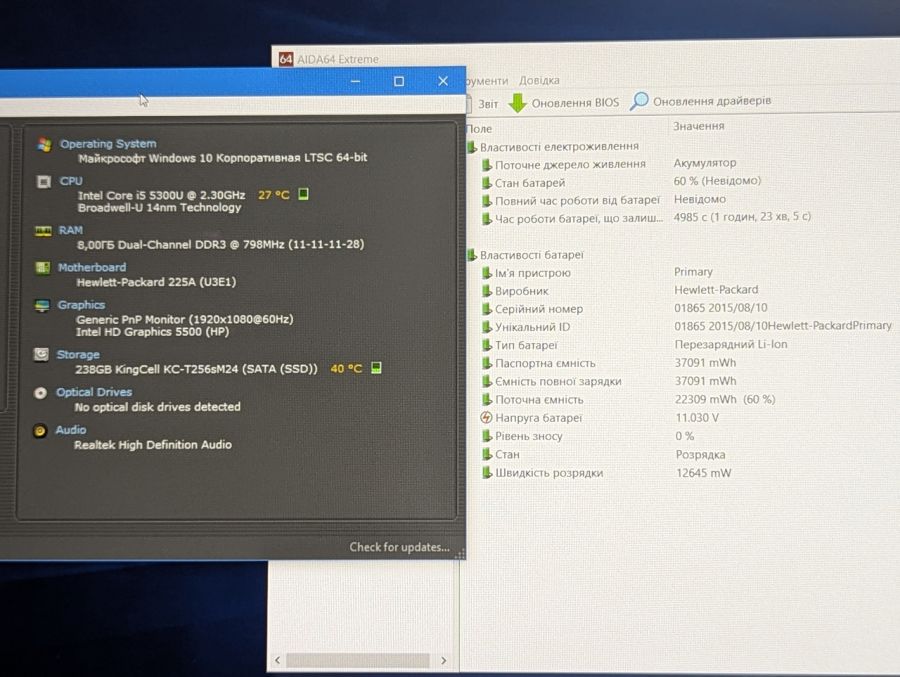900x677 pixels.
Task: Click the value 60 % (Невідомо)
Action: [x=717, y=181]
